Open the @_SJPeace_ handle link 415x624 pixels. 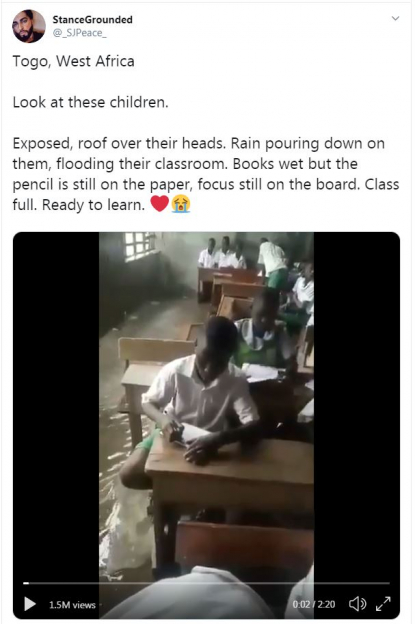pyautogui.click(x=80, y=33)
